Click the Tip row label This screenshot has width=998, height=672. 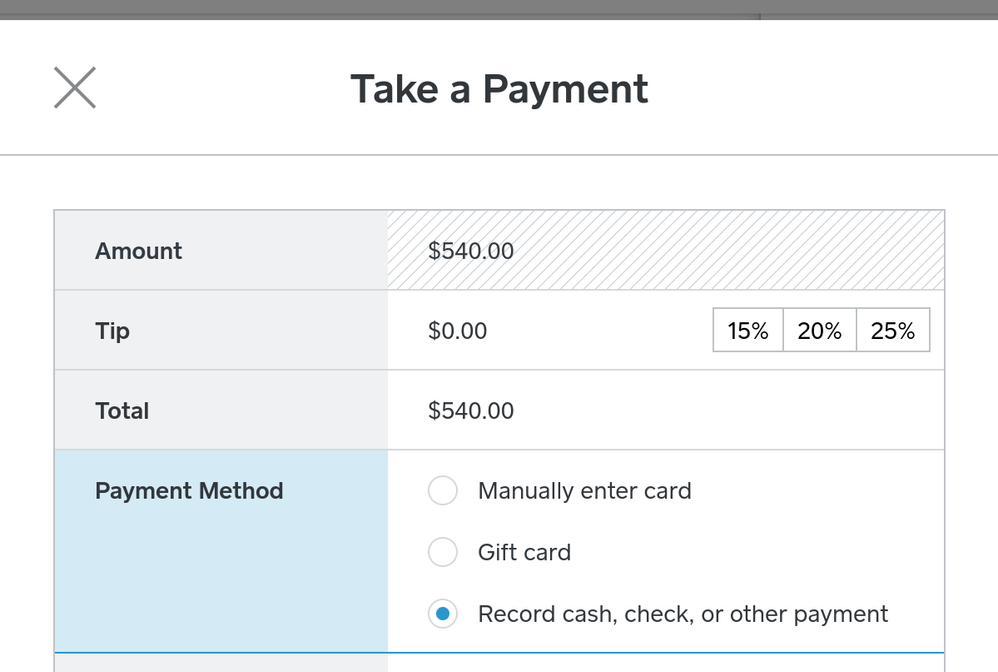point(113,331)
